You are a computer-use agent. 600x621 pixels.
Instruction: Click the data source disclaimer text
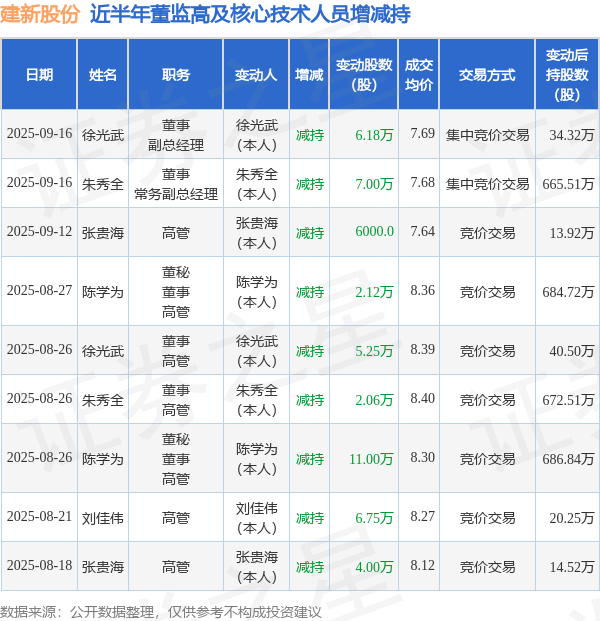pos(160,612)
